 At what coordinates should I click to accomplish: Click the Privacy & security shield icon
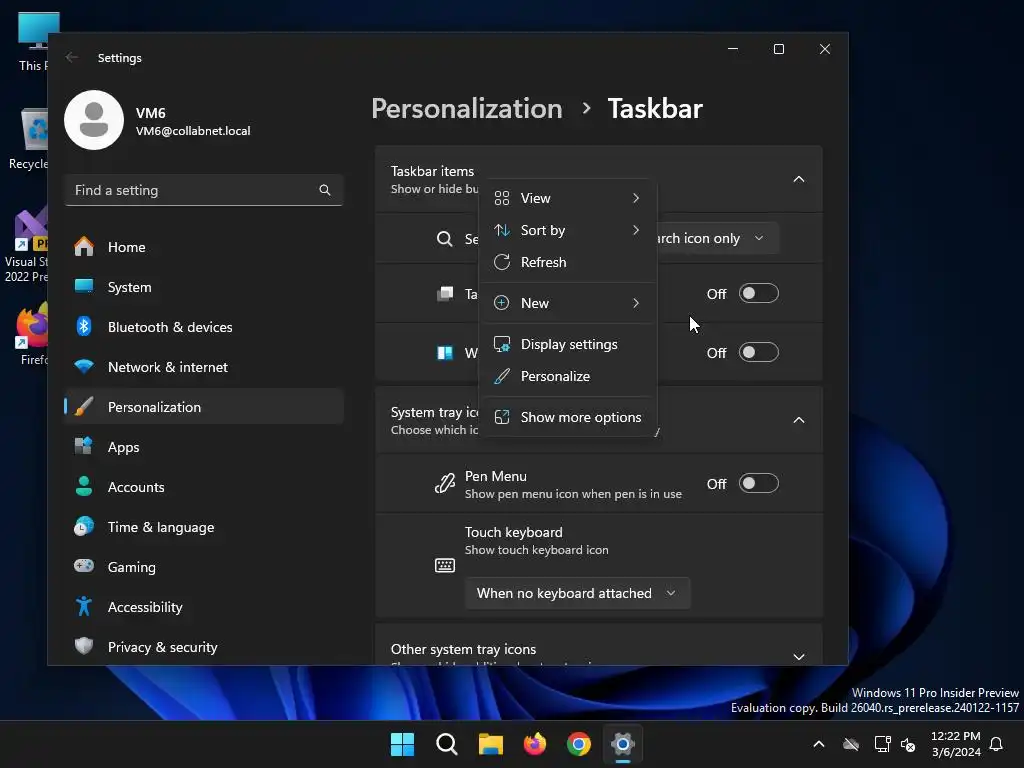84,646
